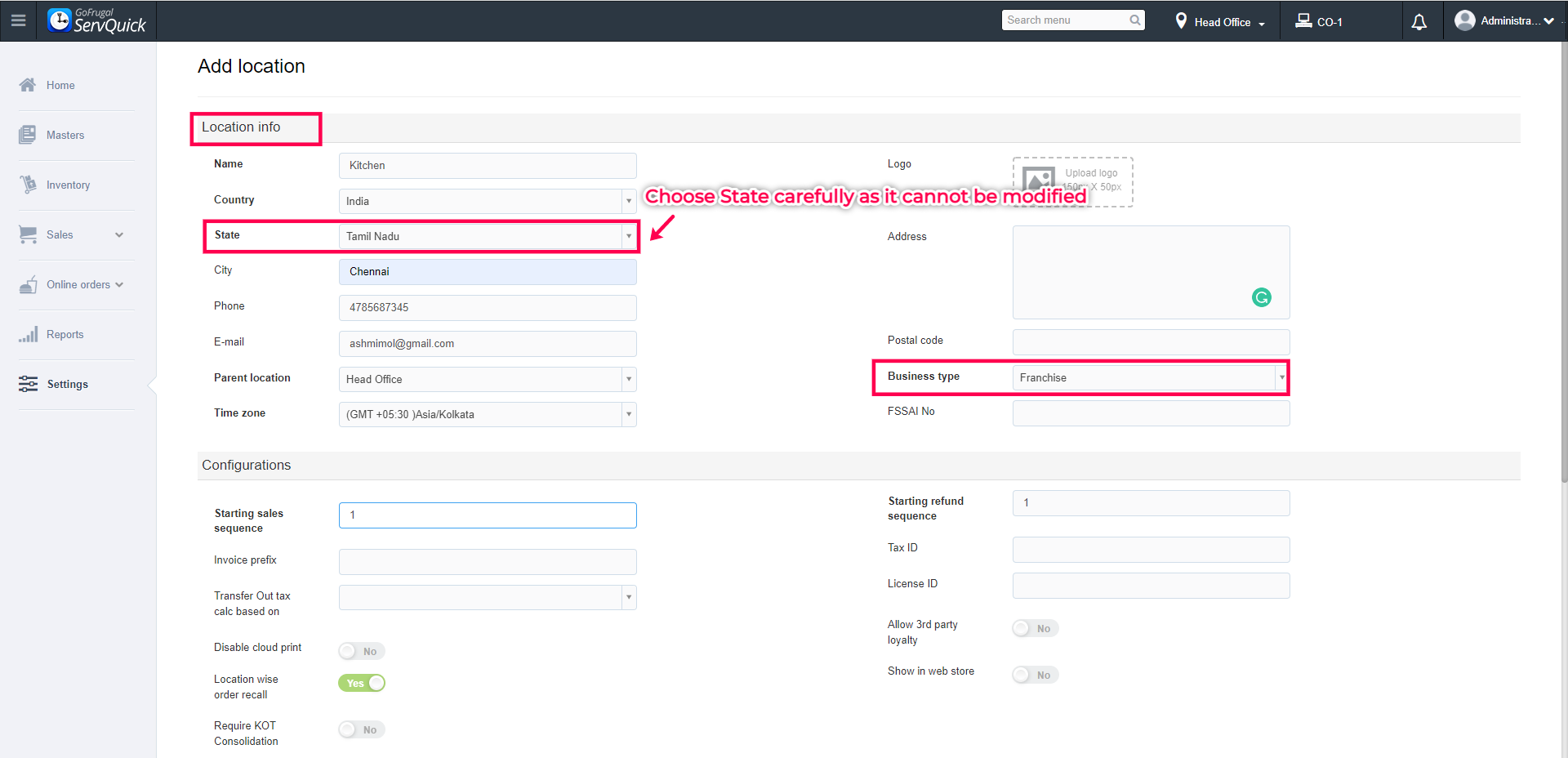This screenshot has width=1568, height=758.
Task: Open Reports menu item
Action: (65, 334)
